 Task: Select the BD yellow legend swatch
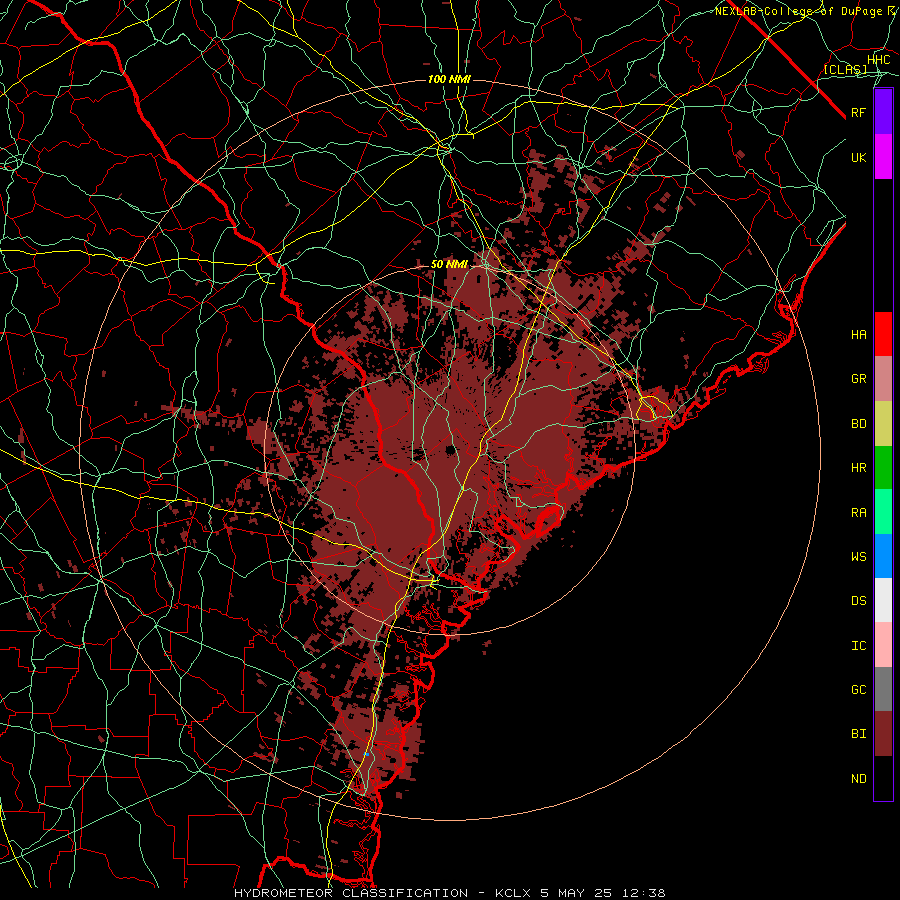pos(883,424)
